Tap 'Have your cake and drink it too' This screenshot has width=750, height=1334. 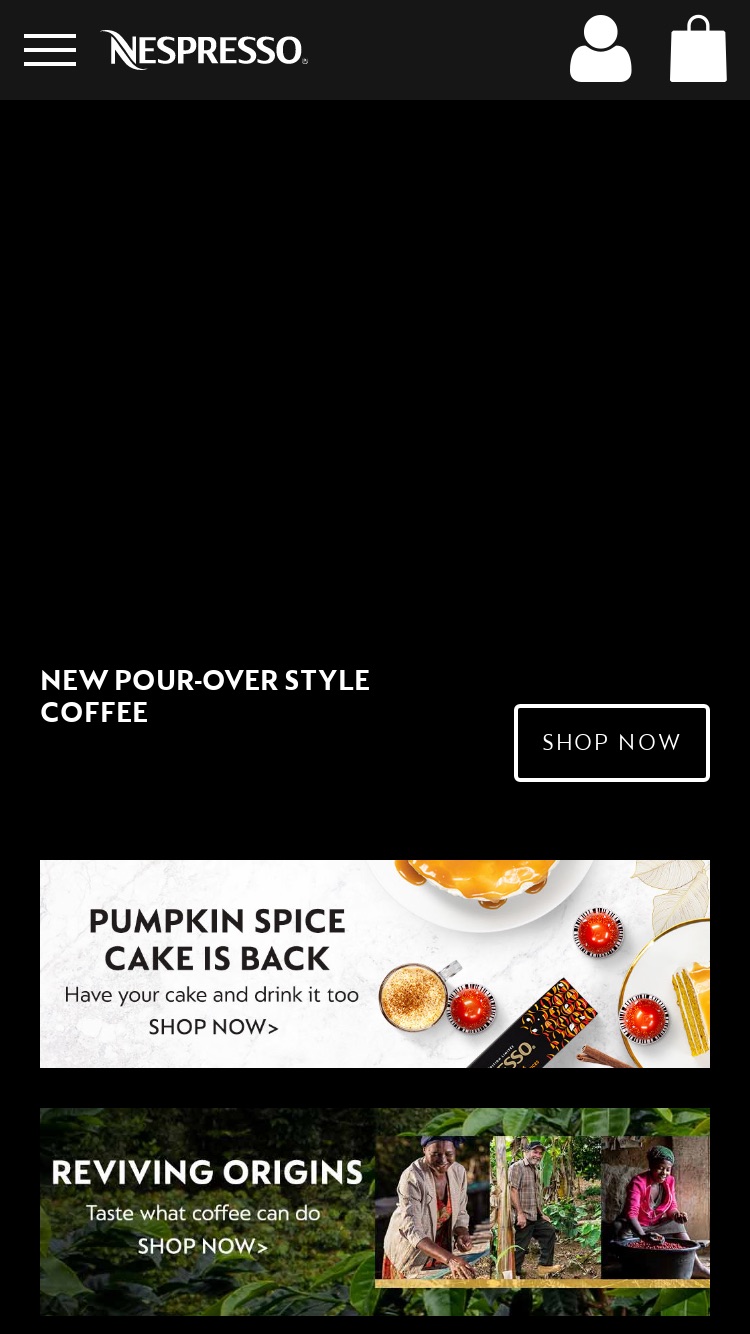pos(212,994)
